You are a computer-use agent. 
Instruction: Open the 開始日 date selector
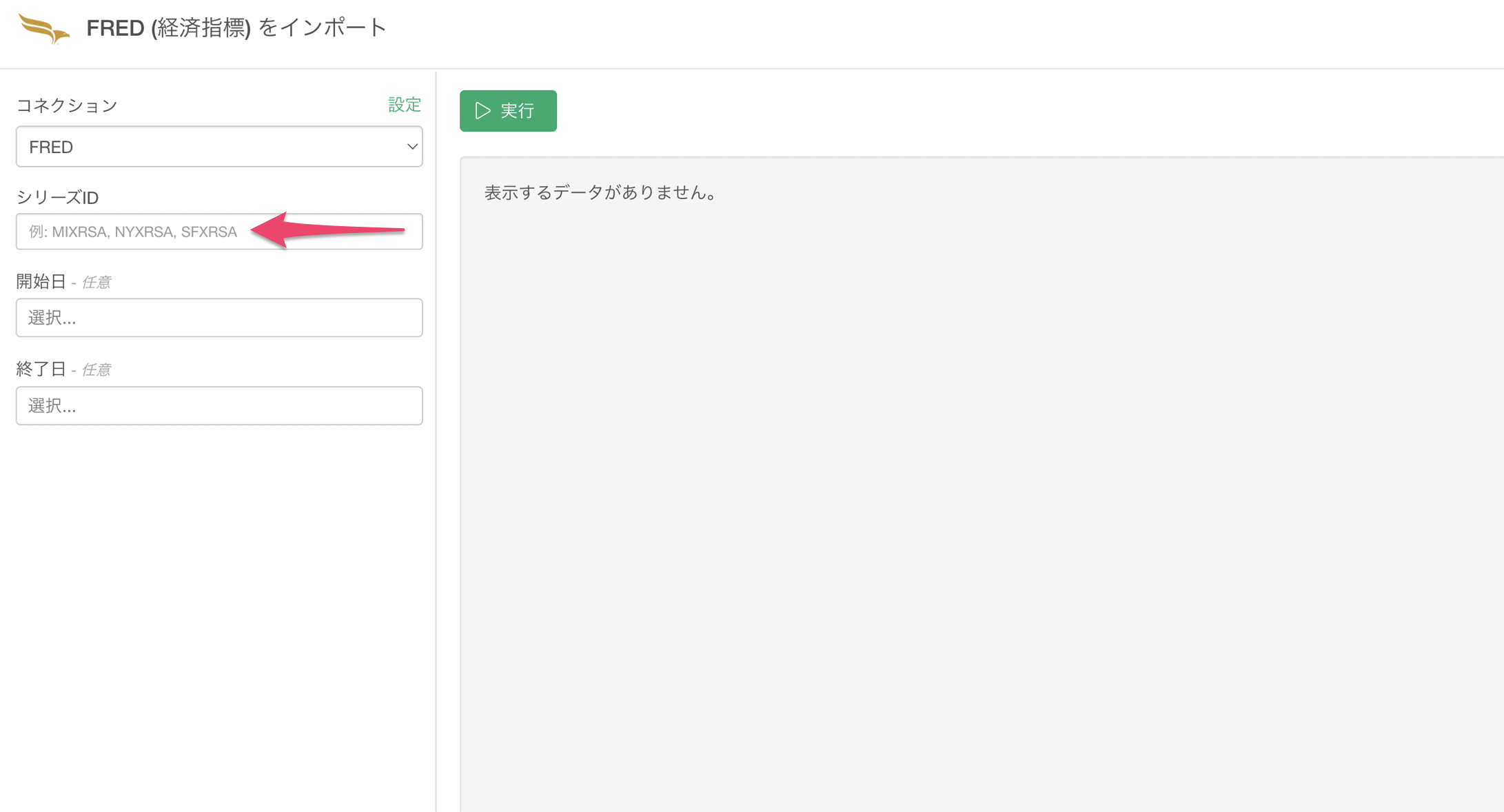tap(219, 318)
